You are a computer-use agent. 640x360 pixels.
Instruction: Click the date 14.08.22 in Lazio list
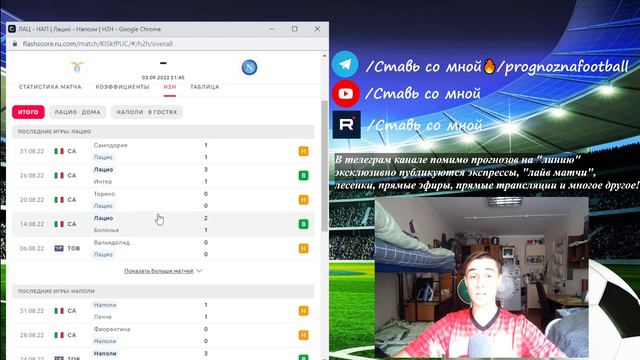(x=32, y=224)
